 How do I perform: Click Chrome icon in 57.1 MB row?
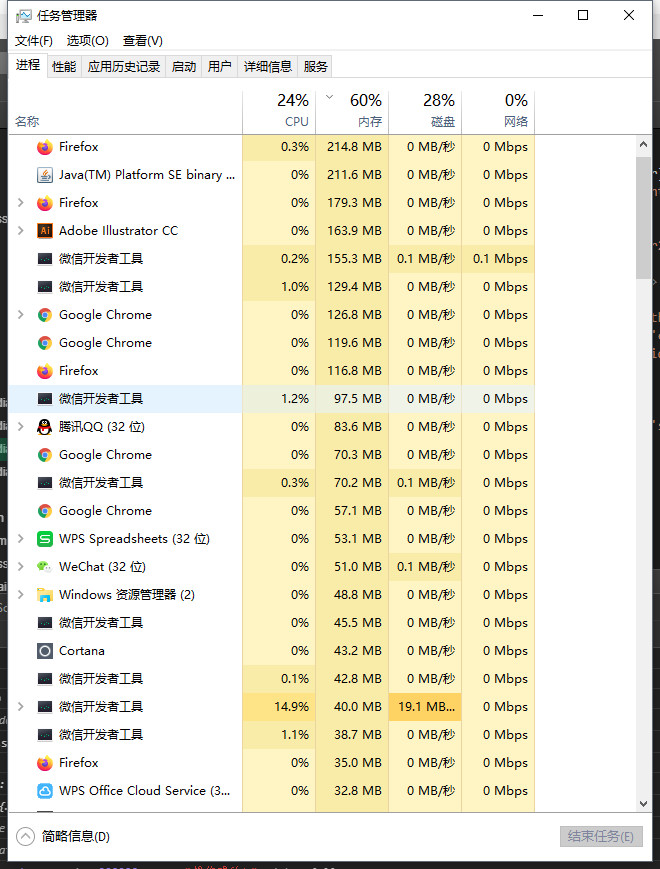point(45,511)
